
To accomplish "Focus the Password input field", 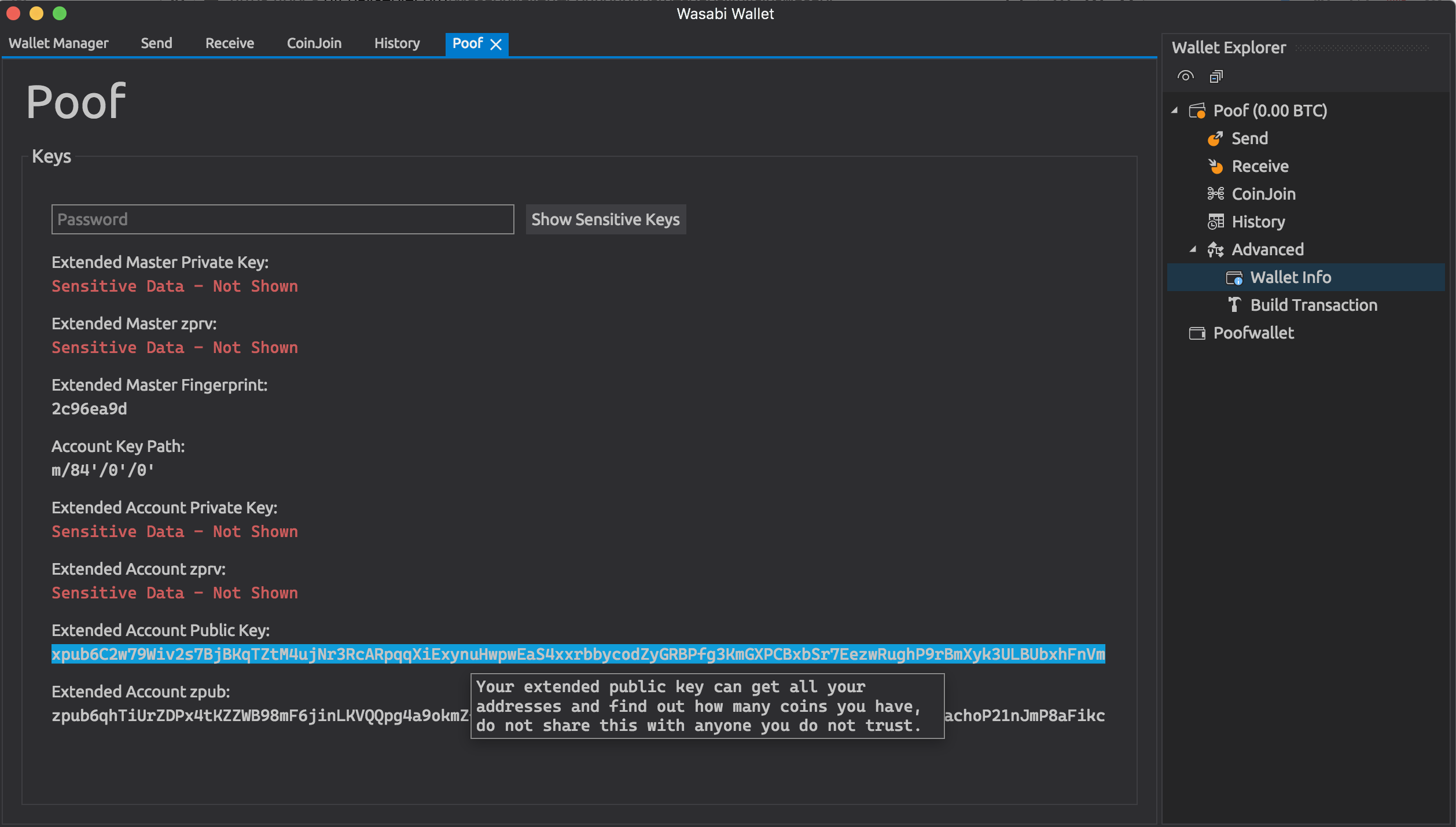I will pyautogui.click(x=282, y=219).
